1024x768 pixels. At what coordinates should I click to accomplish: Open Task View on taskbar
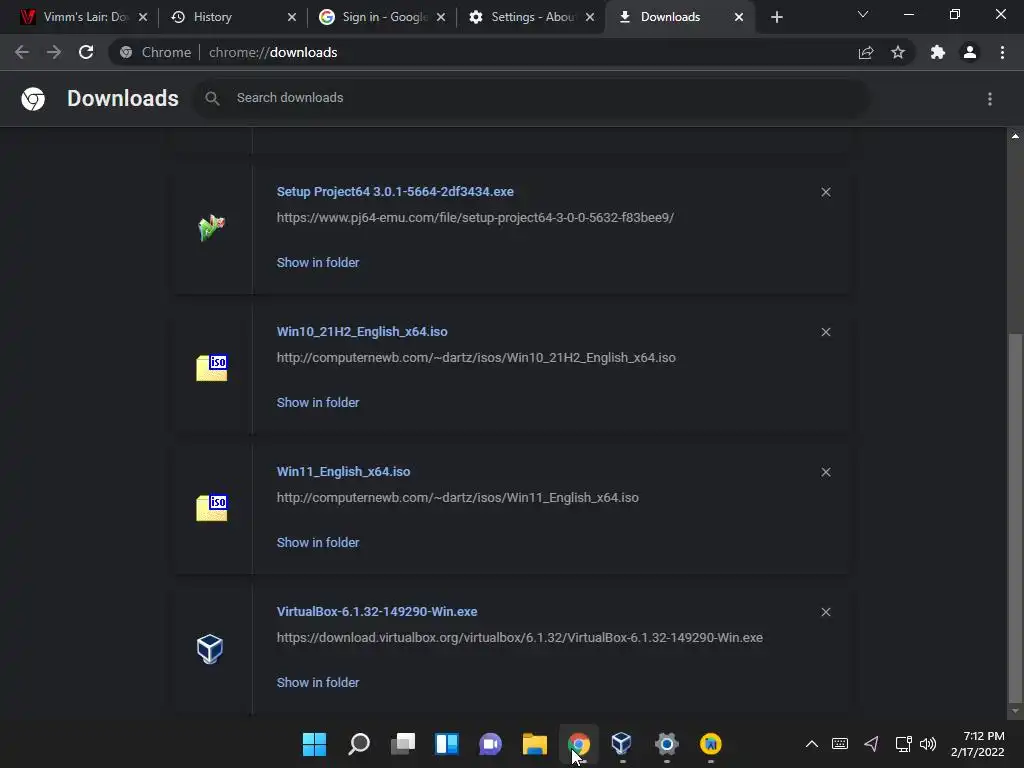click(403, 744)
